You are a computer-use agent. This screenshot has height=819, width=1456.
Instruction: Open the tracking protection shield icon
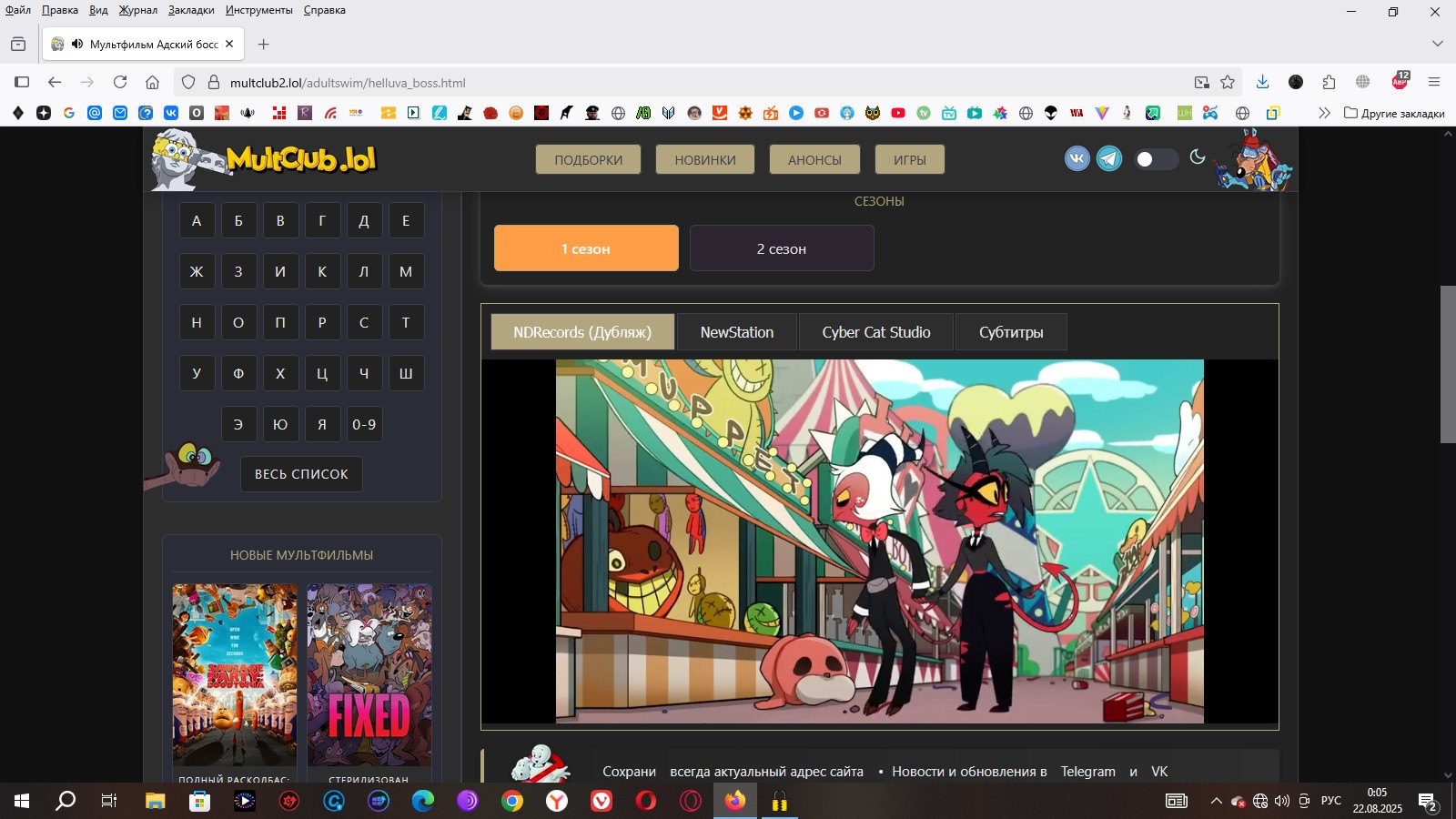coord(188,82)
